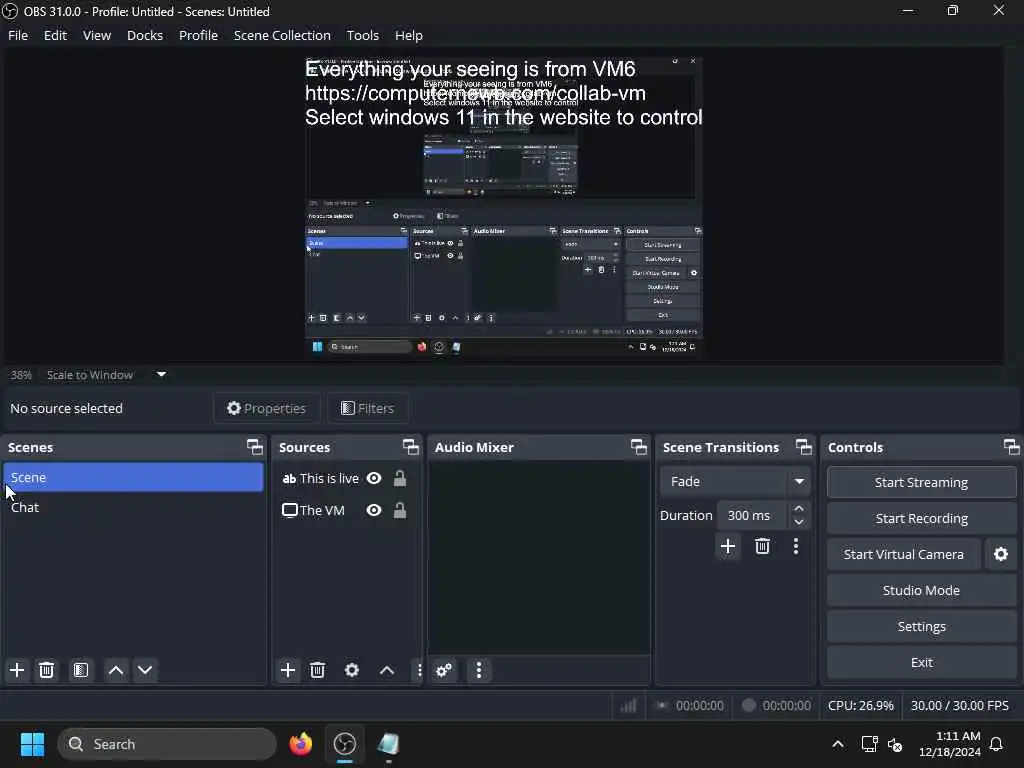Increase transition duration with up stepper
This screenshot has width=1024, height=768.
(799, 508)
